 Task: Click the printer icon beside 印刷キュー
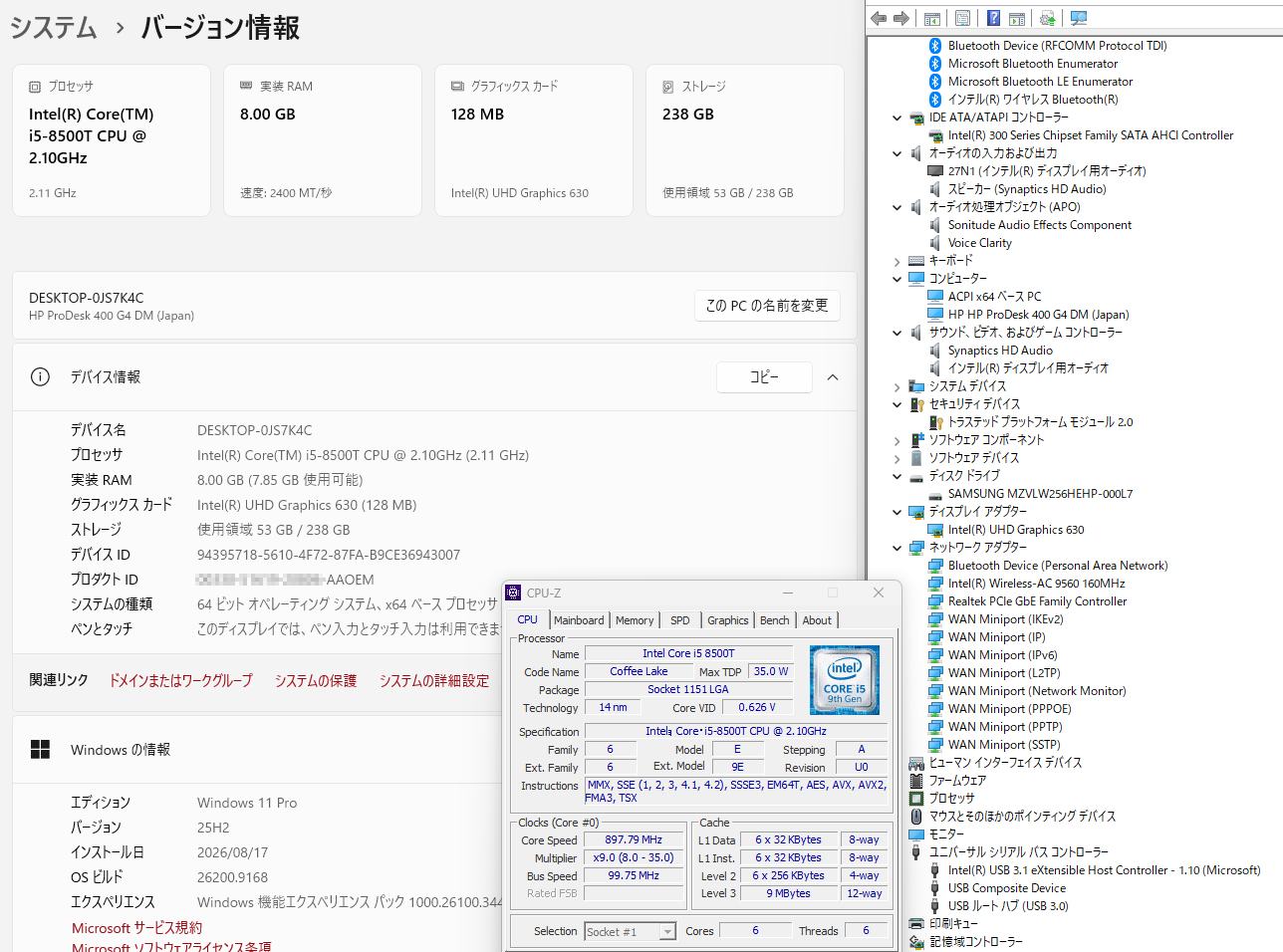coord(916,924)
